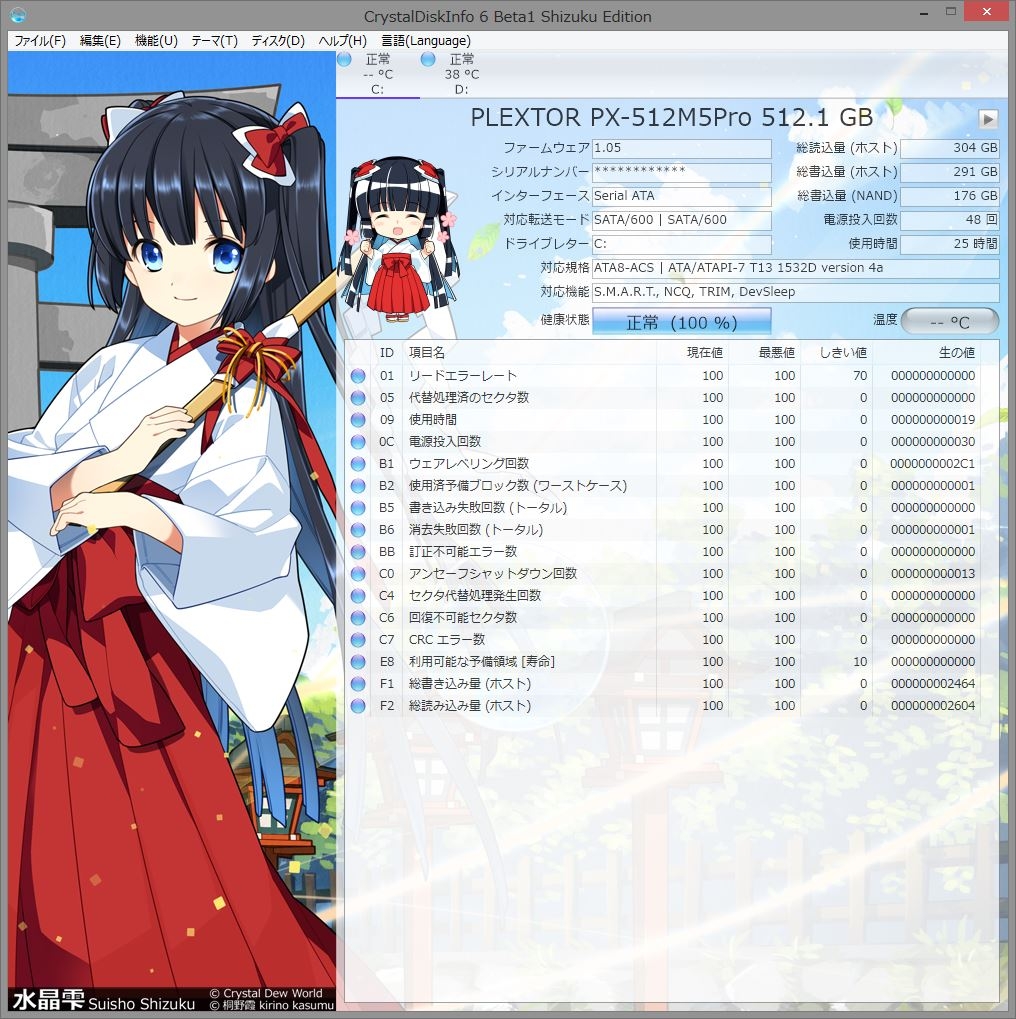Select the ウェアレベリング回数 row name
This screenshot has width=1016, height=1019.
pyautogui.click(x=469, y=464)
